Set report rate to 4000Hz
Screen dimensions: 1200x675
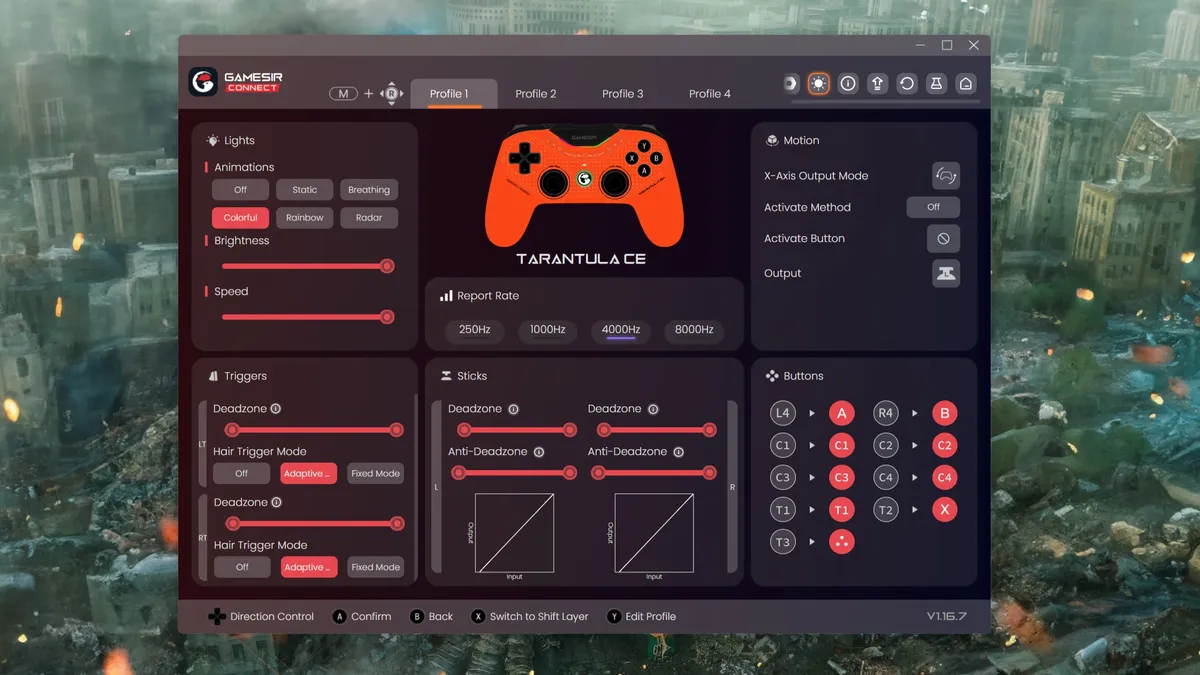[621, 330]
